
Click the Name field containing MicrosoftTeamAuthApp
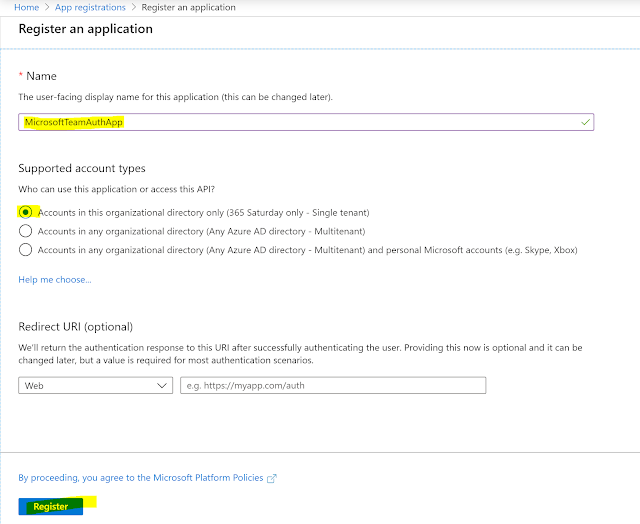(x=300, y=122)
